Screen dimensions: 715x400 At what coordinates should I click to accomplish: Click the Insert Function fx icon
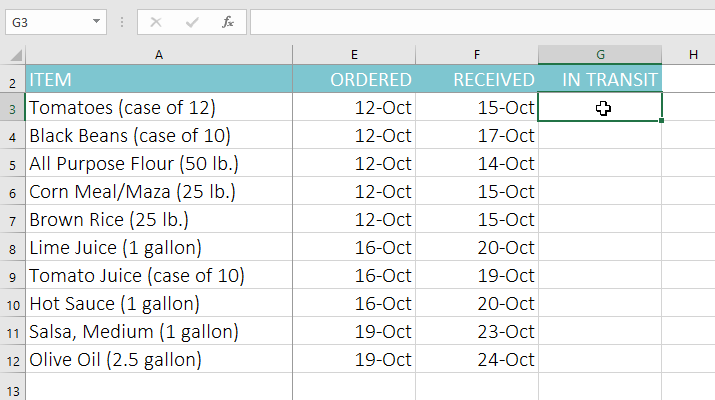click(x=228, y=21)
